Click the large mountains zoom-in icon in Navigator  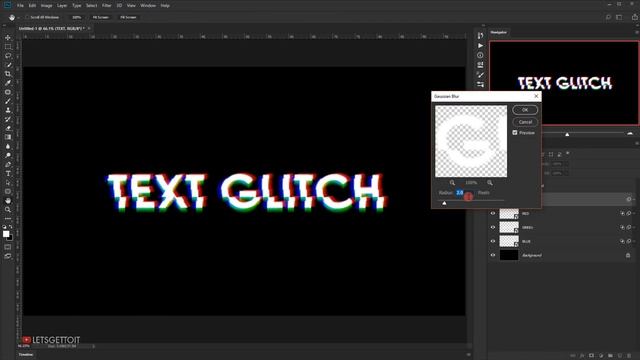click(x=630, y=133)
